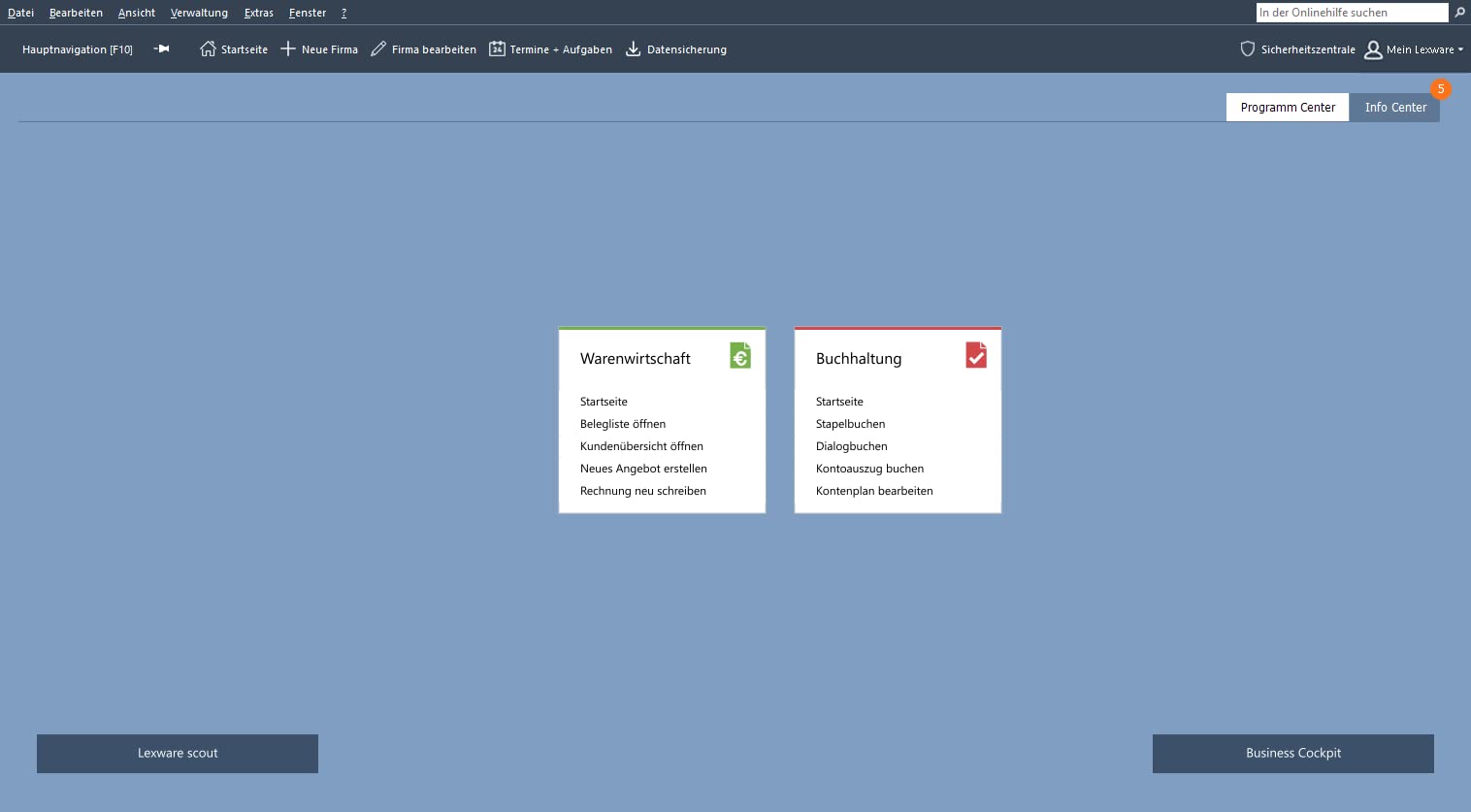Screen dimensions: 1471x812
Task: Open the ? help menu
Action: coord(343,13)
